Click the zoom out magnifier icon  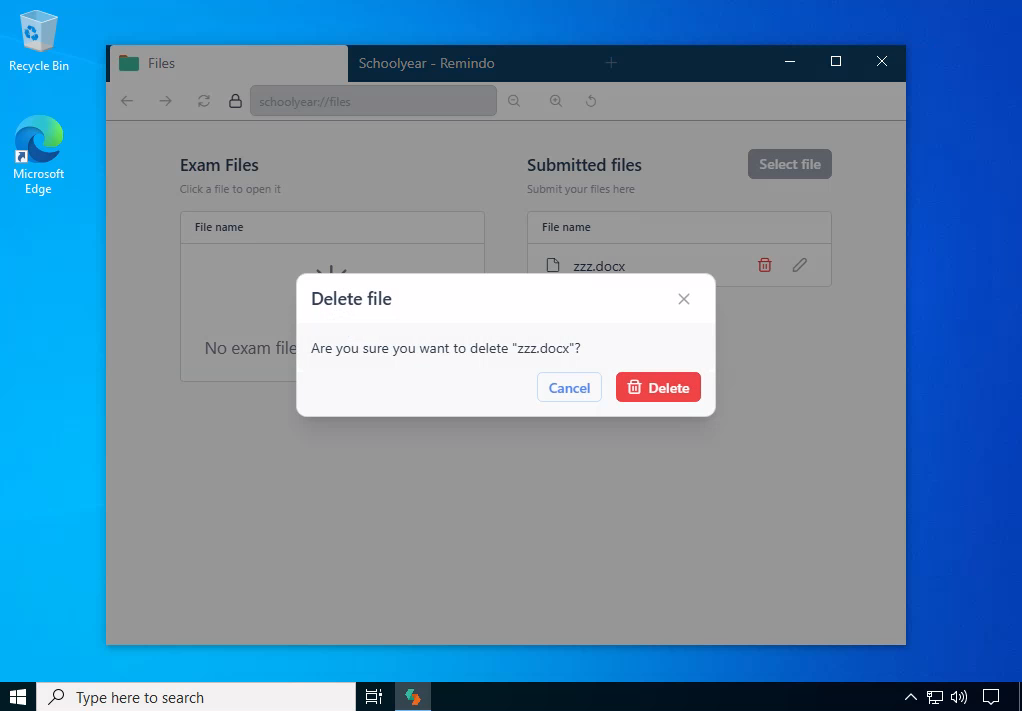[x=514, y=101]
